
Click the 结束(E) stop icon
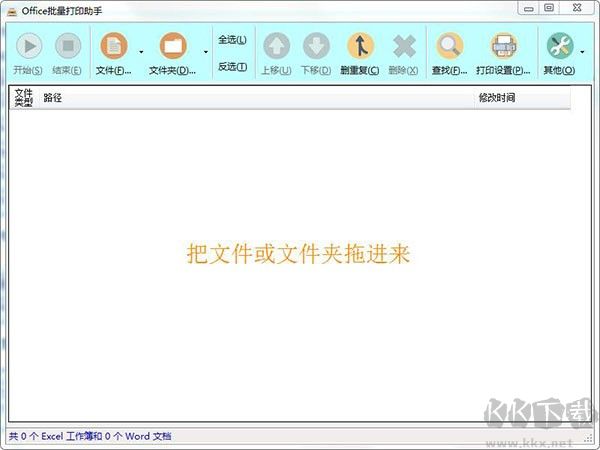[x=68, y=46]
